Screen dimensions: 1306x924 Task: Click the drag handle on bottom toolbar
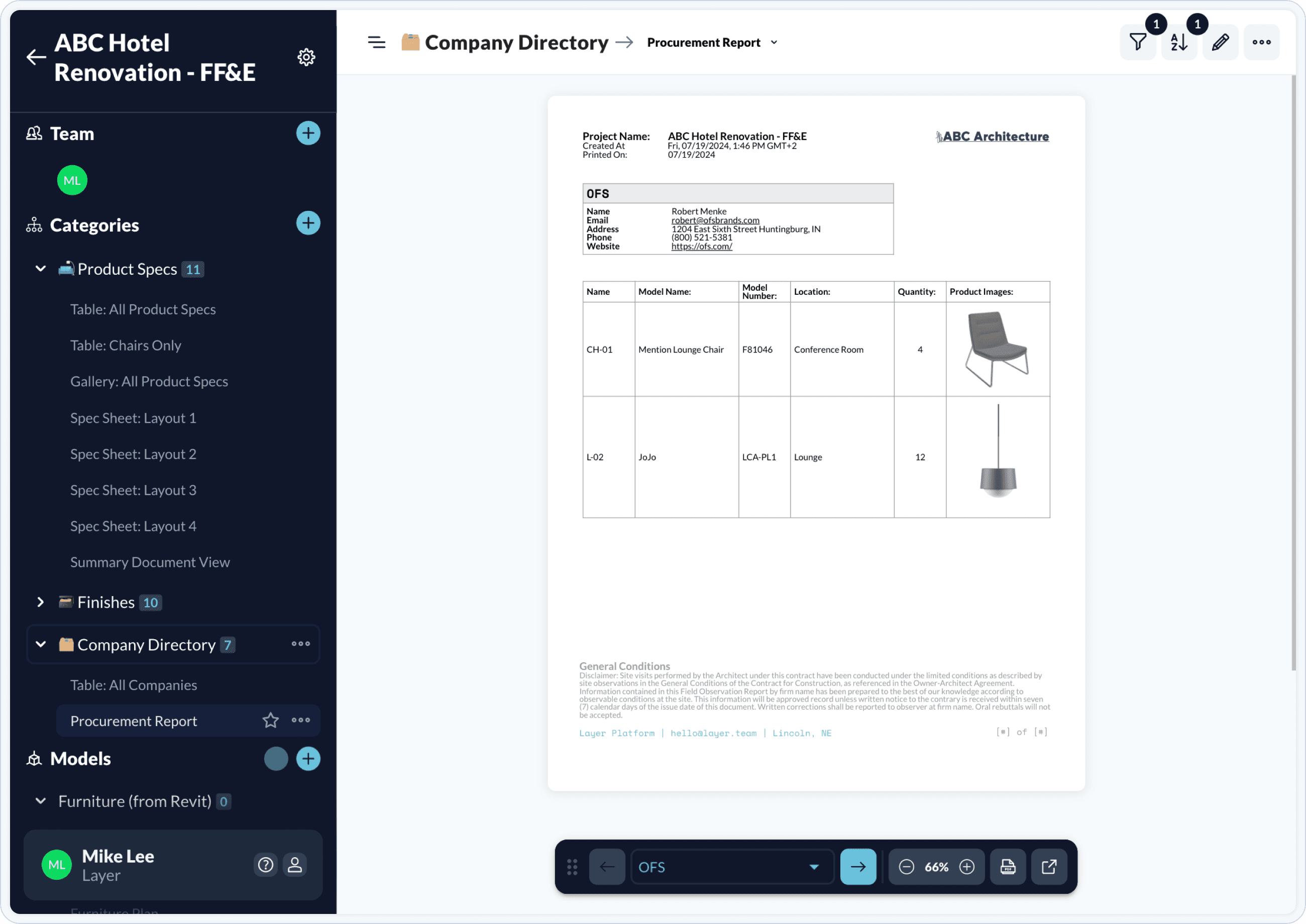point(572,867)
